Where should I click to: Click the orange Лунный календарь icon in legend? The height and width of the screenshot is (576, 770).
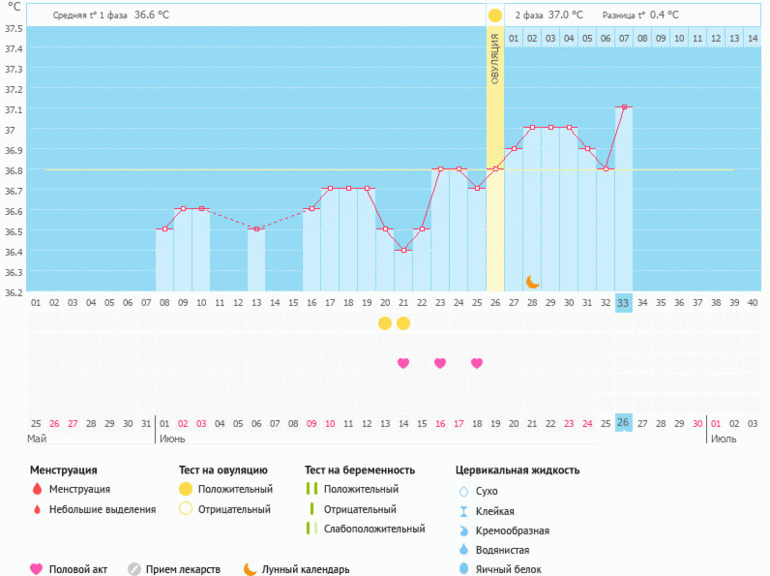[250, 569]
